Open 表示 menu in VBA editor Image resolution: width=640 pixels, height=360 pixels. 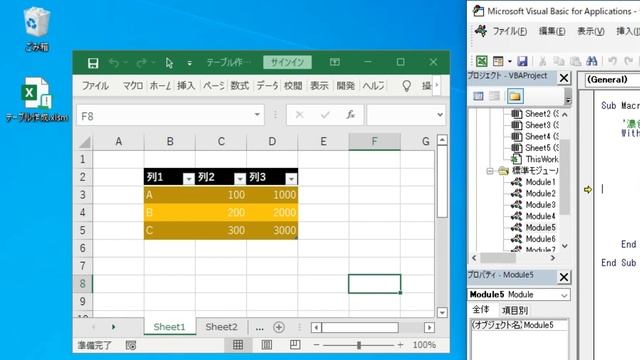(x=591, y=31)
